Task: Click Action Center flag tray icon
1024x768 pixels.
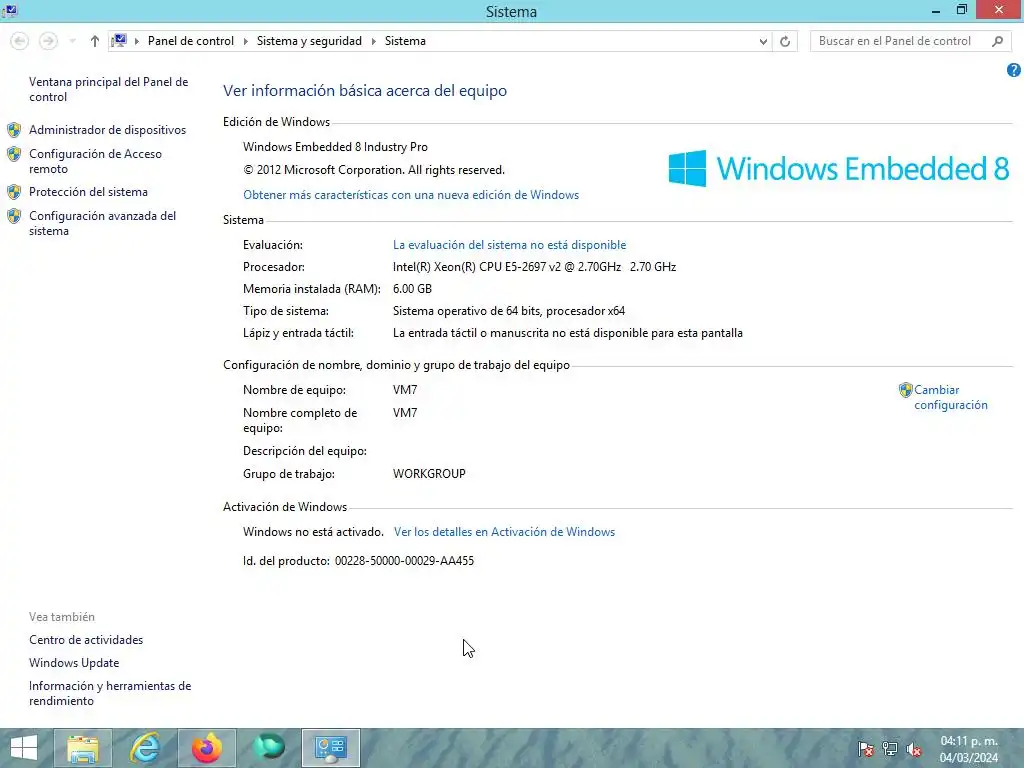Action: coord(865,749)
